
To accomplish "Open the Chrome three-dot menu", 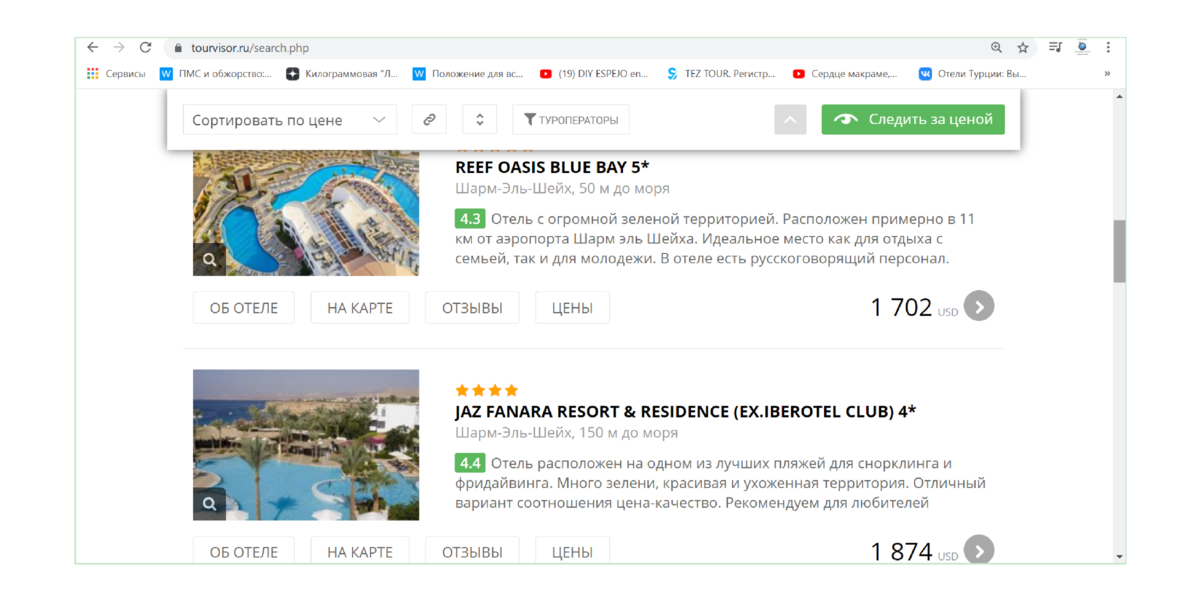I will coord(1108,47).
